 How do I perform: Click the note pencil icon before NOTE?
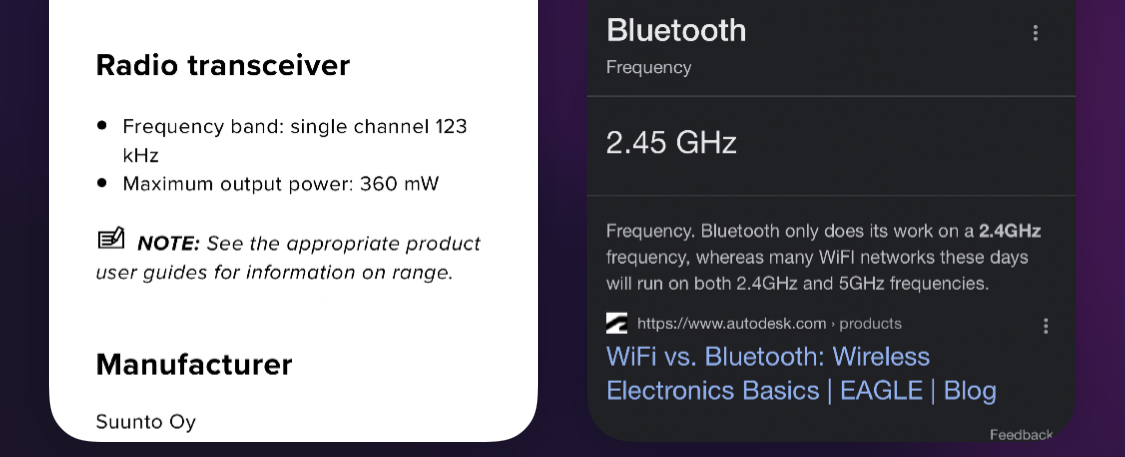coord(111,239)
